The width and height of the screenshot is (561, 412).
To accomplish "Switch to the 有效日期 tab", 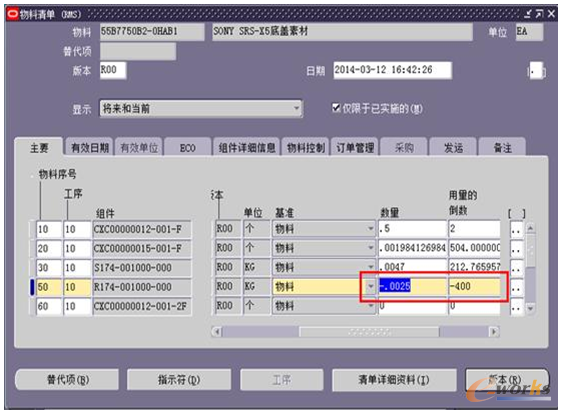I will coord(89,147).
